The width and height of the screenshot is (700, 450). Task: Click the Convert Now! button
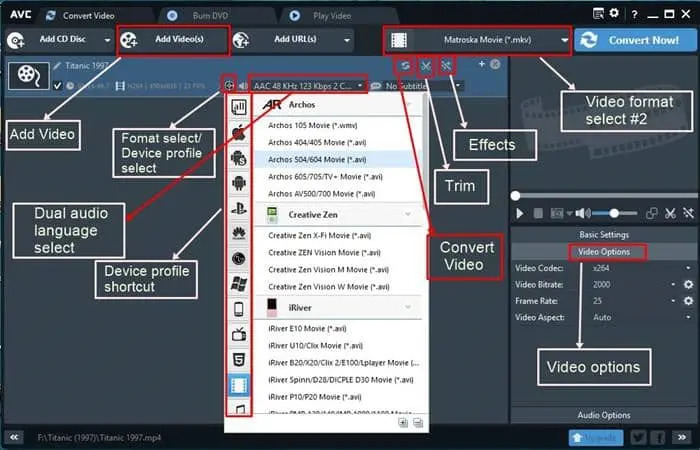[636, 40]
